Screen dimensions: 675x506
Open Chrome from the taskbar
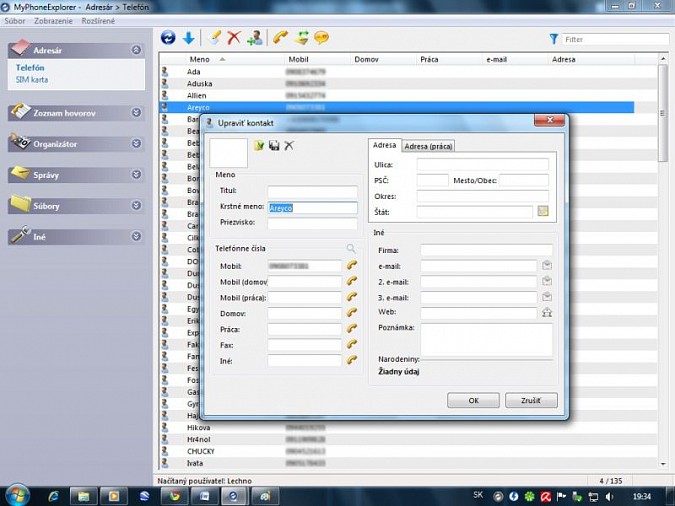[x=174, y=496]
